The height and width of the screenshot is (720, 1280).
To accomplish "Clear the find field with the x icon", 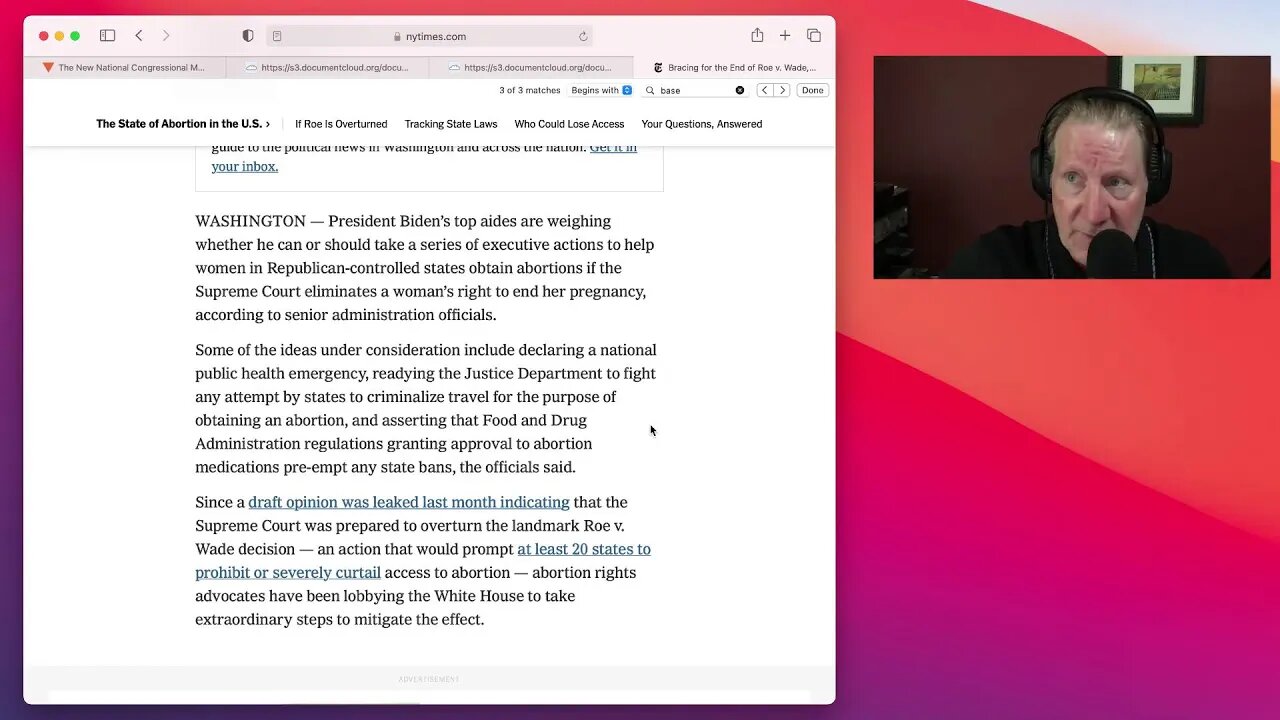I will [740, 90].
